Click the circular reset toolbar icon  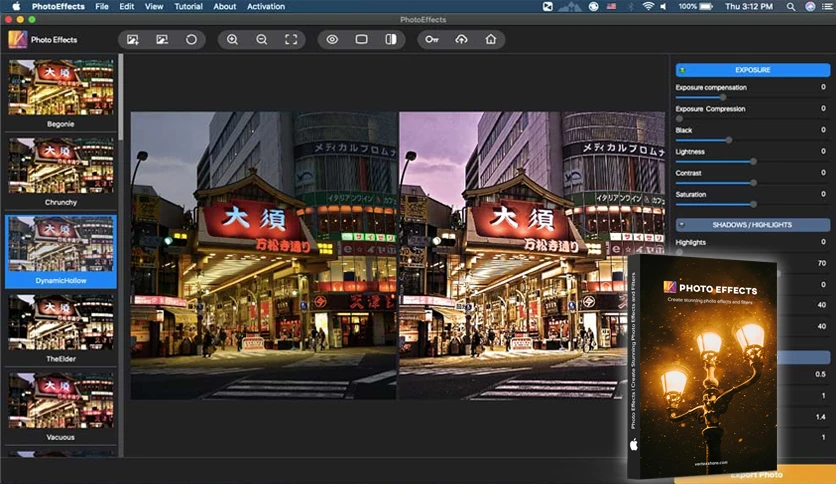[191, 39]
